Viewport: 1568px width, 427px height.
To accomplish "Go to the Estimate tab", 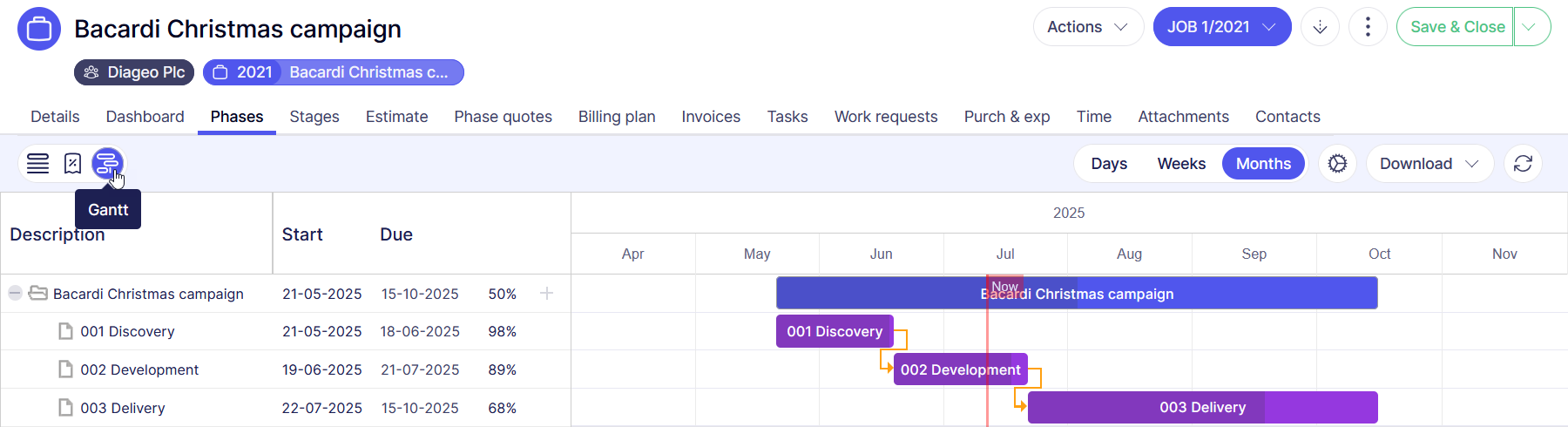I will tap(396, 117).
